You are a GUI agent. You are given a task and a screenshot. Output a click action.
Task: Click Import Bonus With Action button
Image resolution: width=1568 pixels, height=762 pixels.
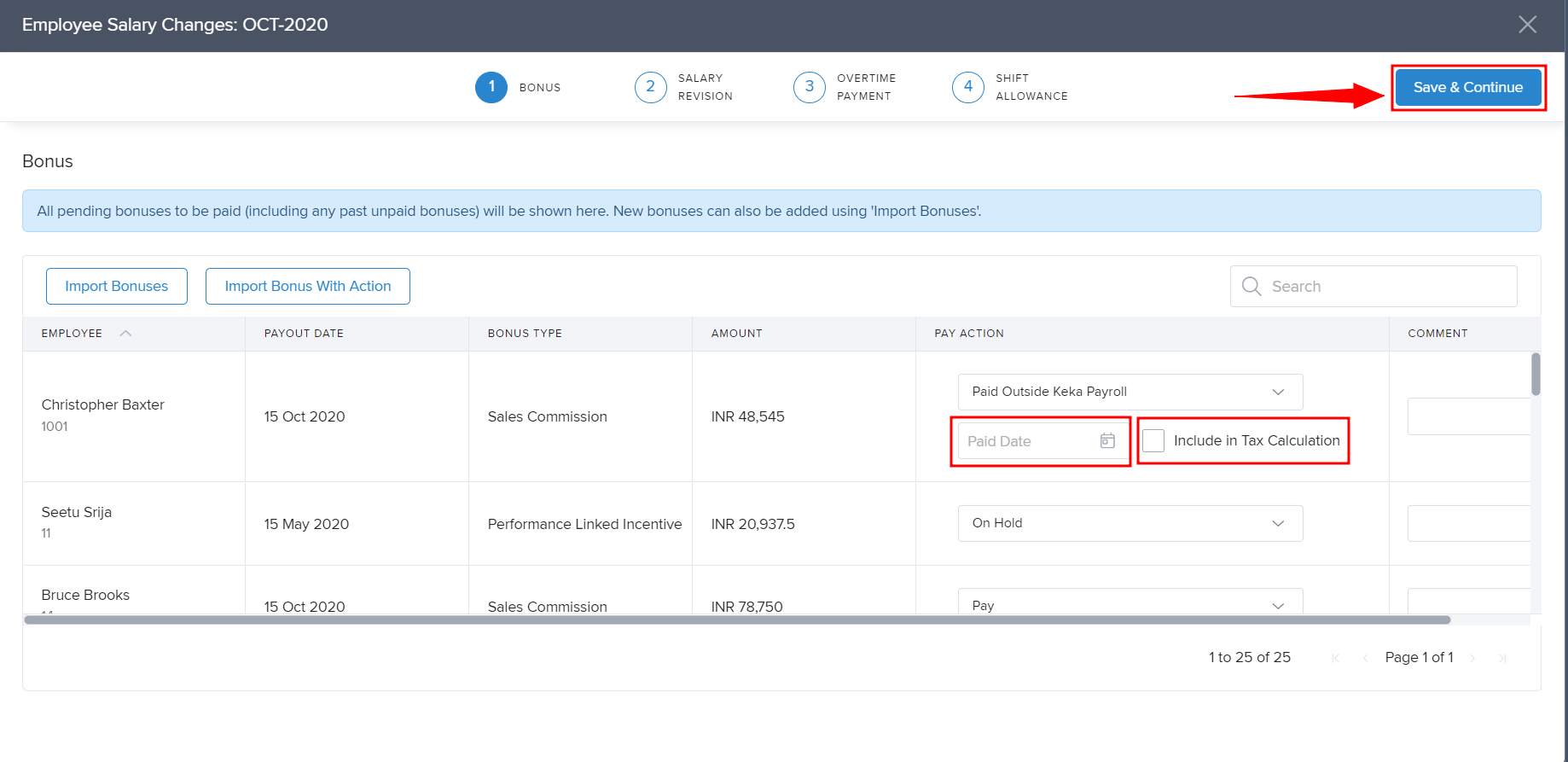[308, 286]
